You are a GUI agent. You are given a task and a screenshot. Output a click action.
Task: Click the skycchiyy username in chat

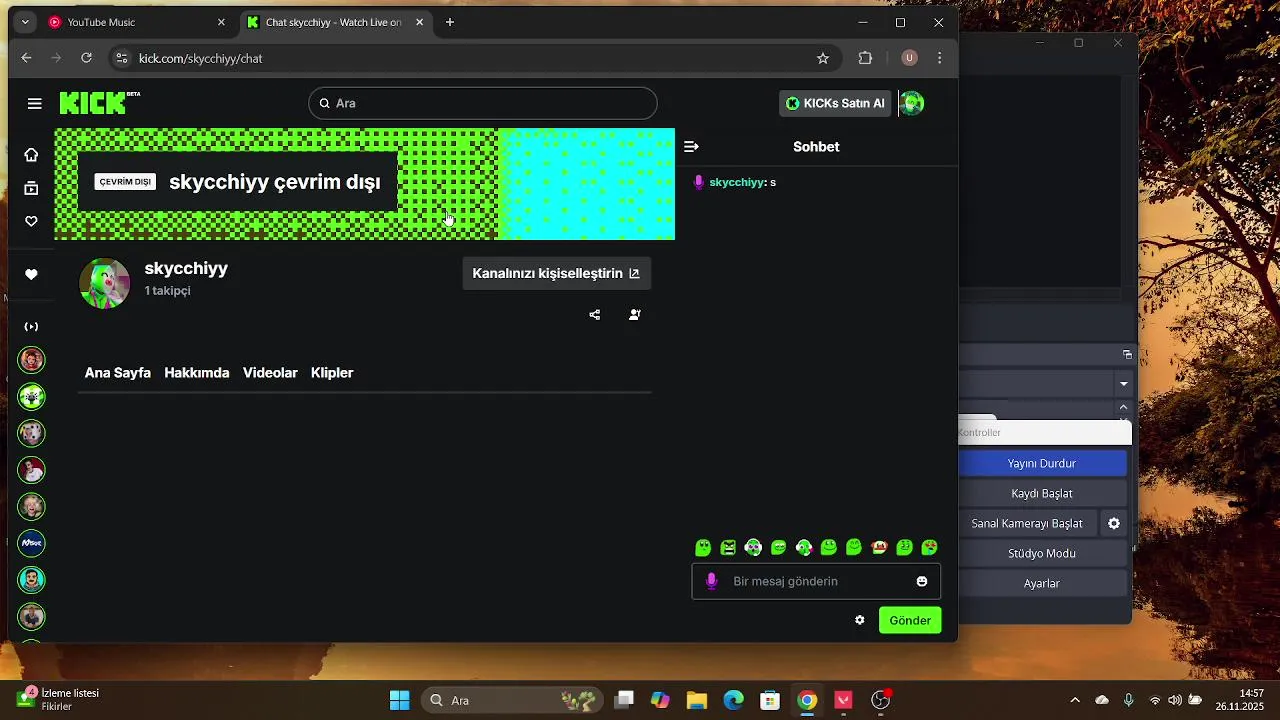(737, 182)
